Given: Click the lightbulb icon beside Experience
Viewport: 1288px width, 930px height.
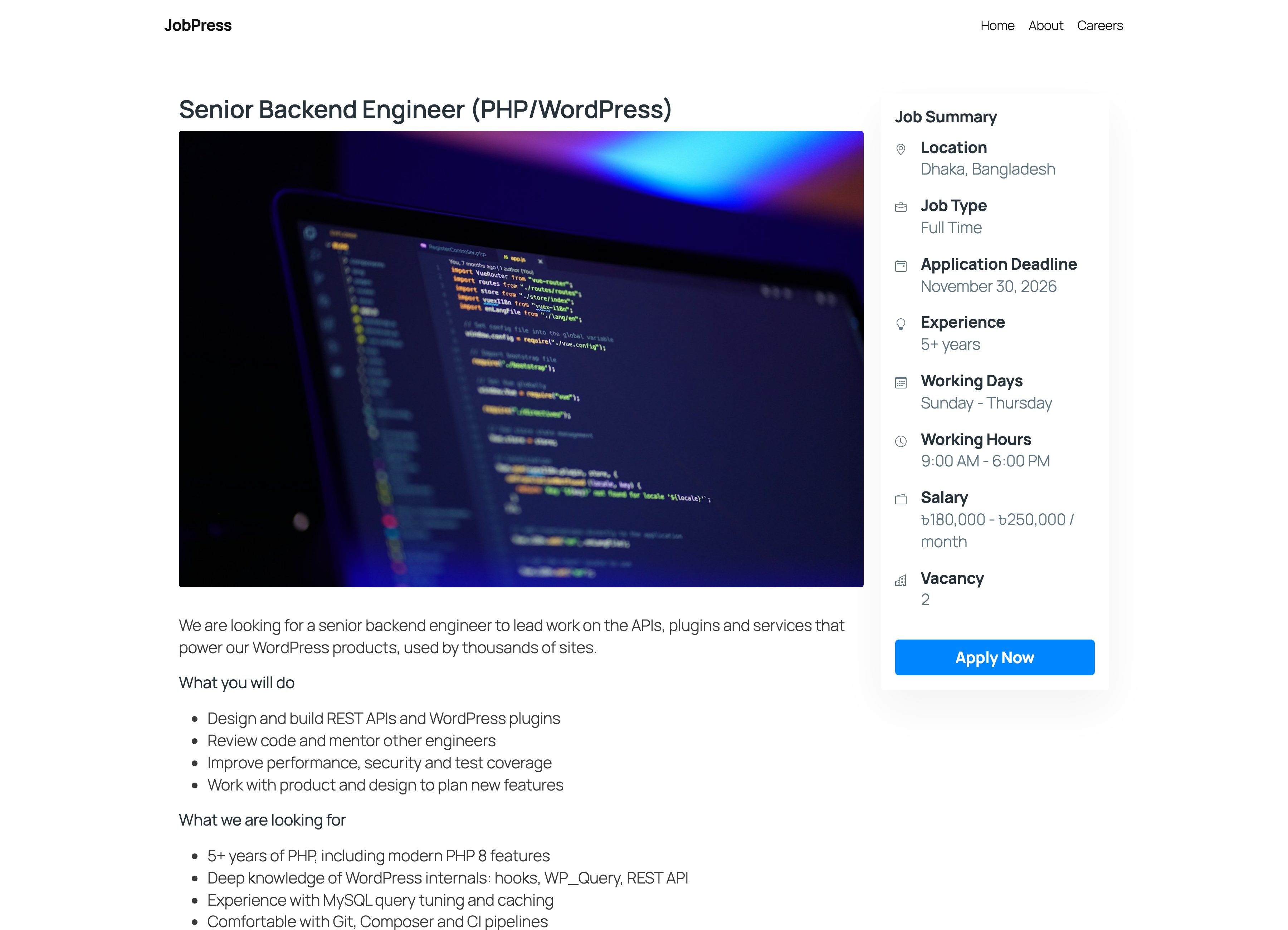Looking at the screenshot, I should (901, 324).
